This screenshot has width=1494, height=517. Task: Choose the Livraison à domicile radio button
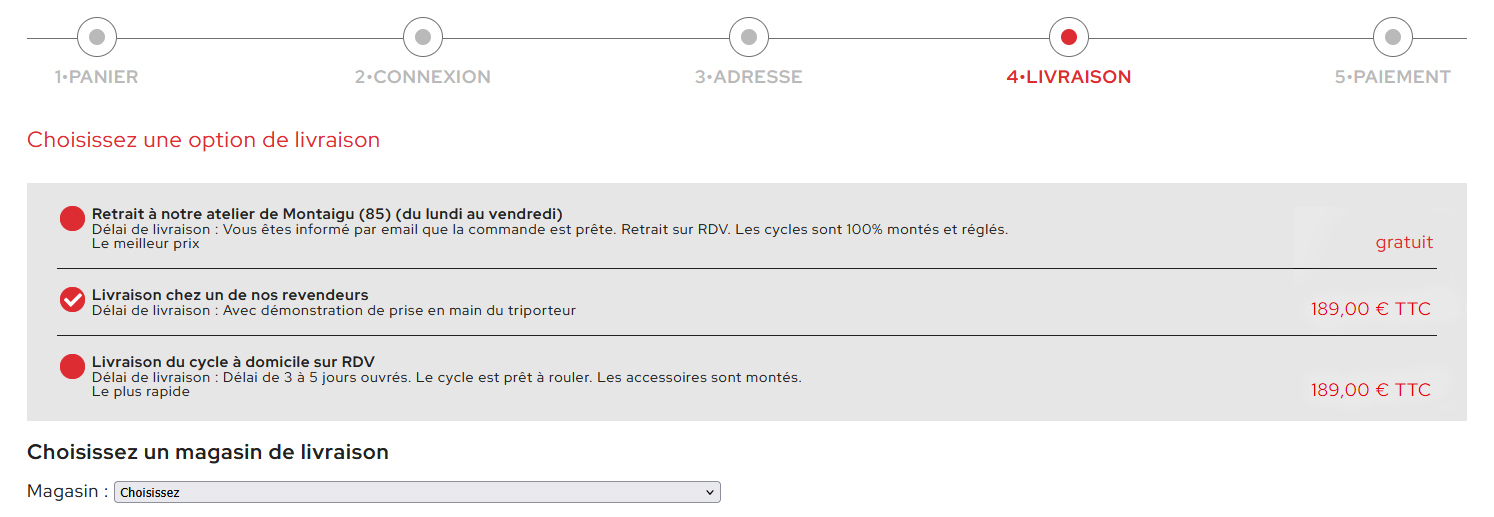(x=73, y=367)
